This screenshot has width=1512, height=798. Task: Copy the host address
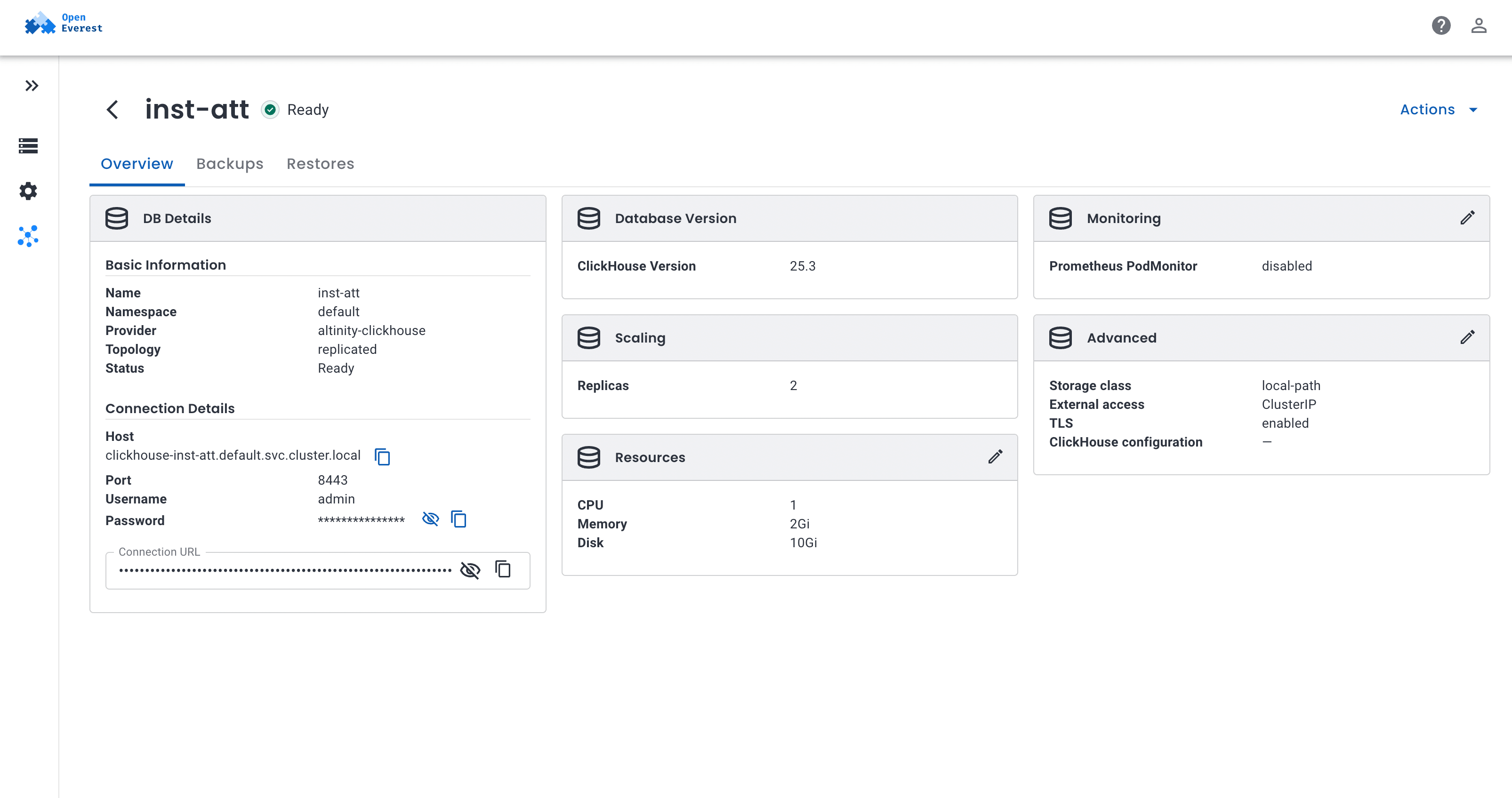(x=382, y=456)
